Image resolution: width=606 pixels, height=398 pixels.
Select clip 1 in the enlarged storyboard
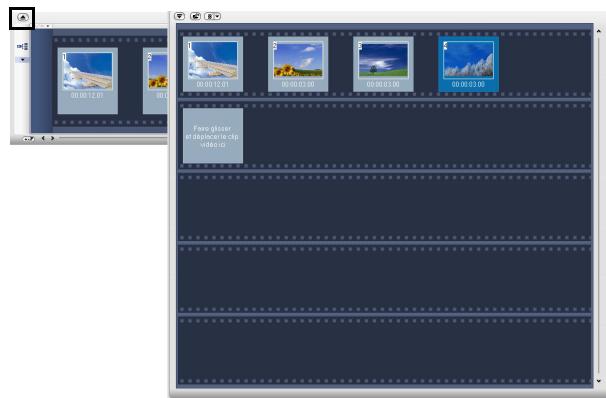tap(213, 64)
